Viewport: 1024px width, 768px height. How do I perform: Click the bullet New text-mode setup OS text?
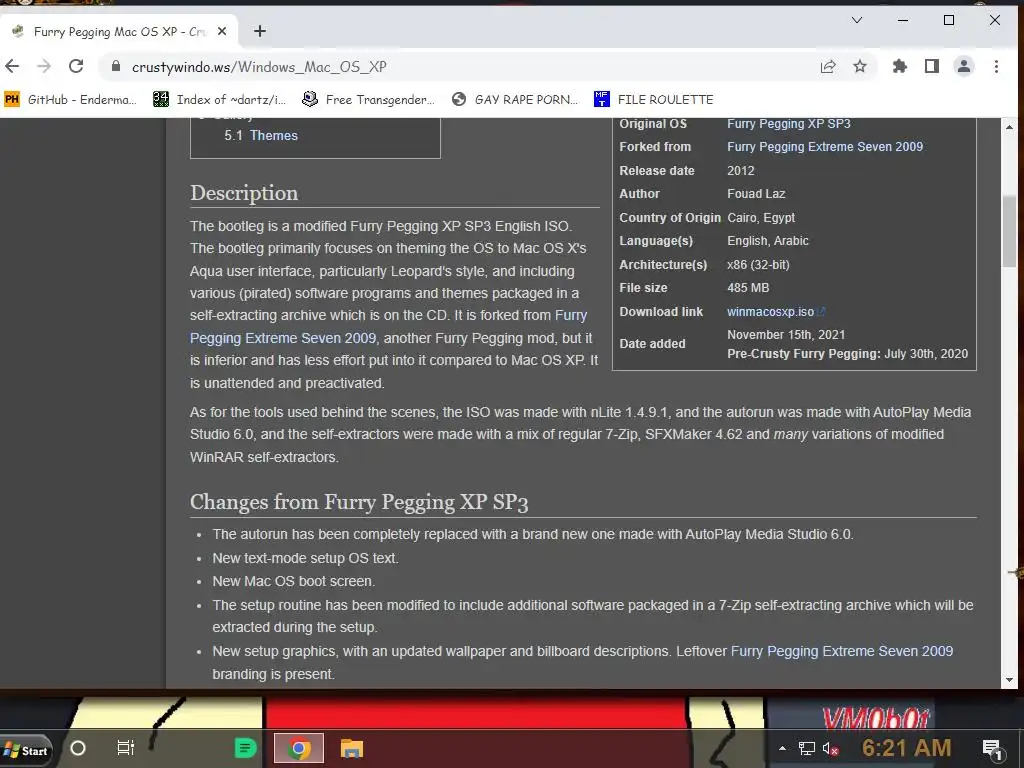(306, 558)
